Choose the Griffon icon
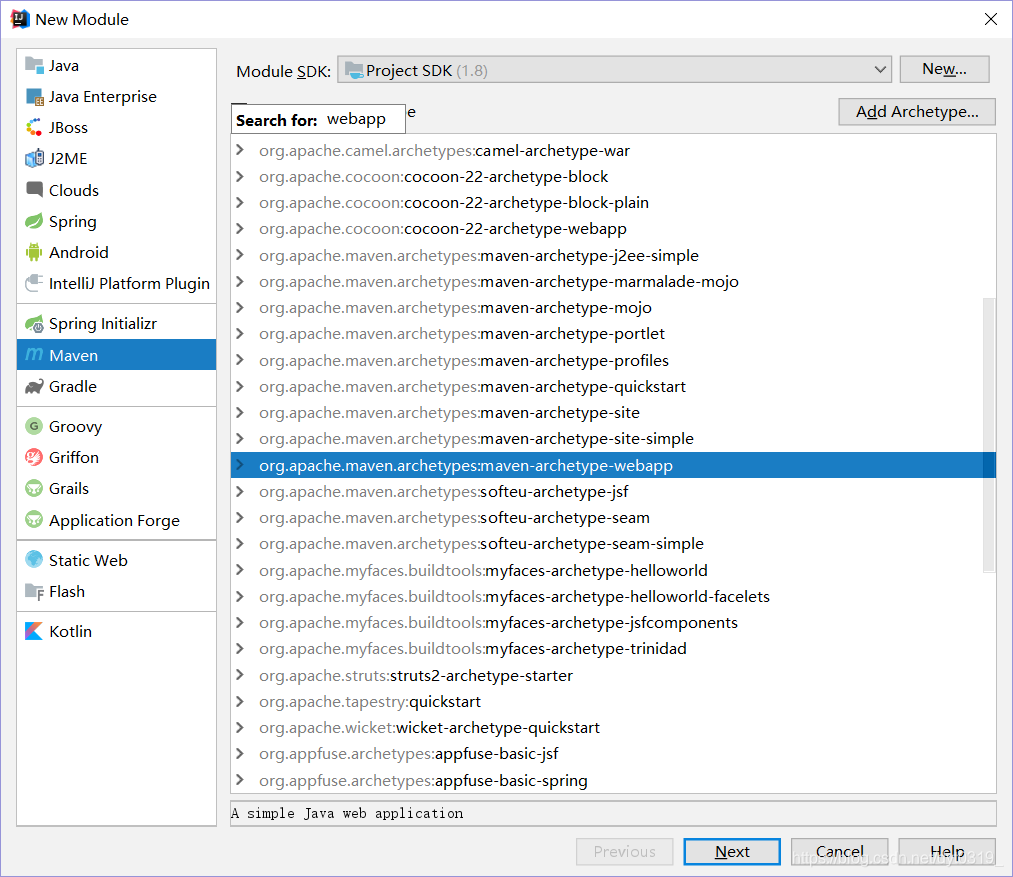 click(x=34, y=458)
